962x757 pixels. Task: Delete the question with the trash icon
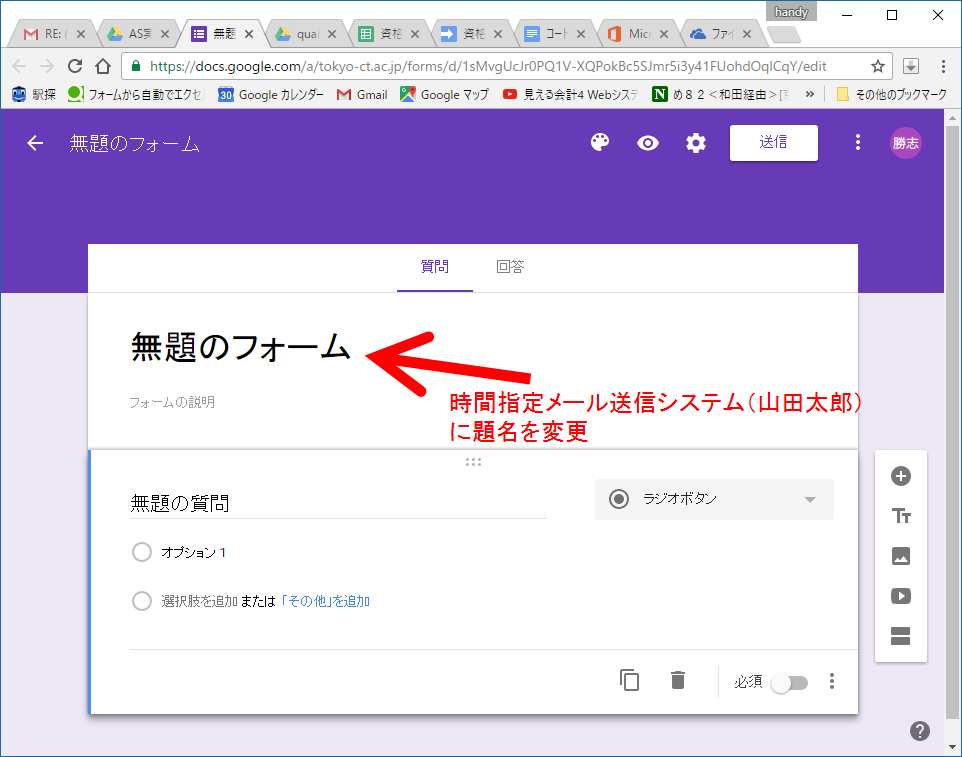(677, 680)
